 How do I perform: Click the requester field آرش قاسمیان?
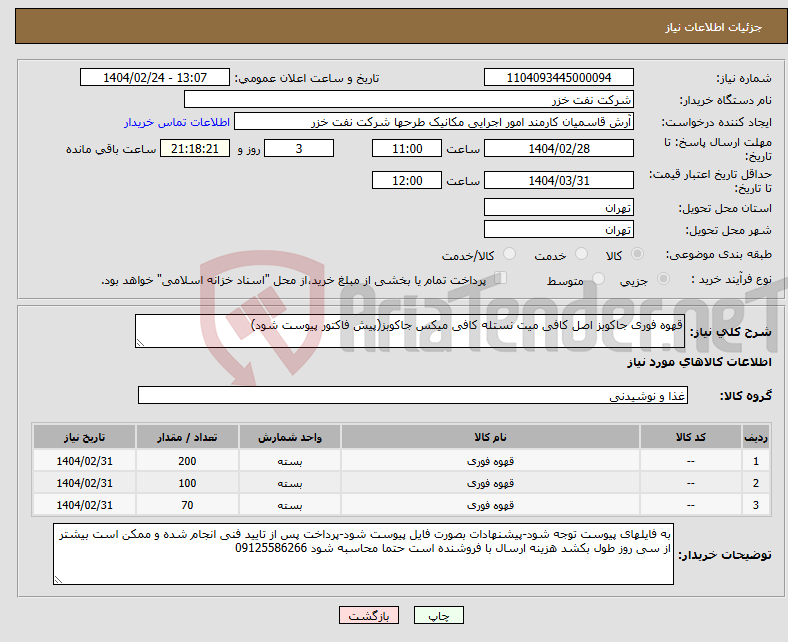[434, 122]
